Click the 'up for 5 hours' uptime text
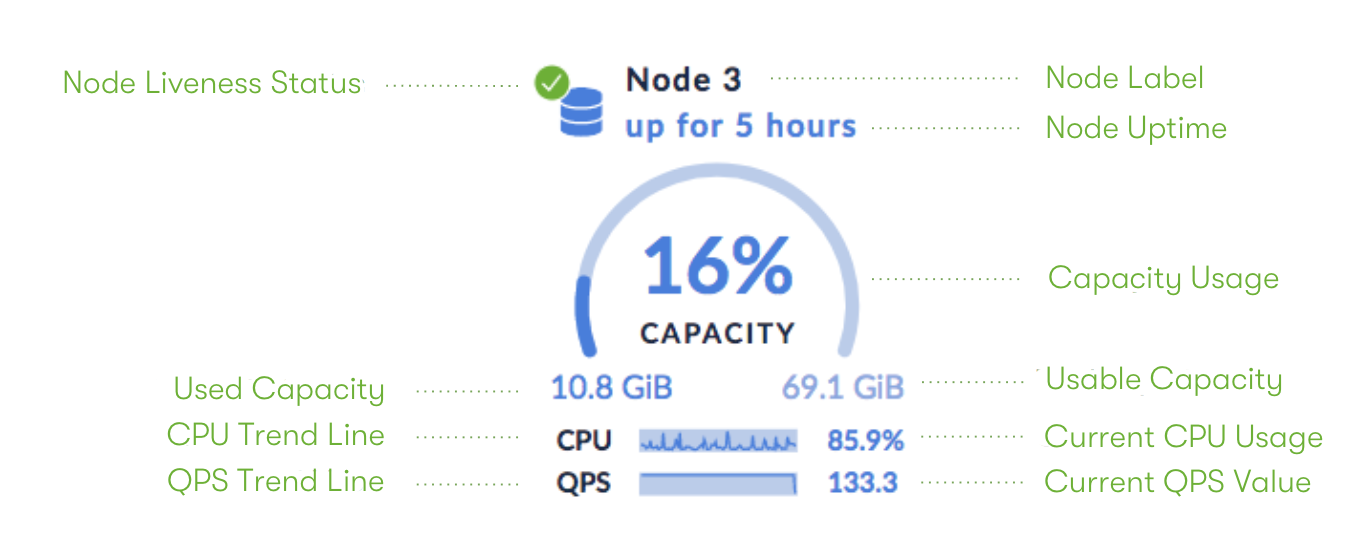The height and width of the screenshot is (548, 1348). coord(741,127)
